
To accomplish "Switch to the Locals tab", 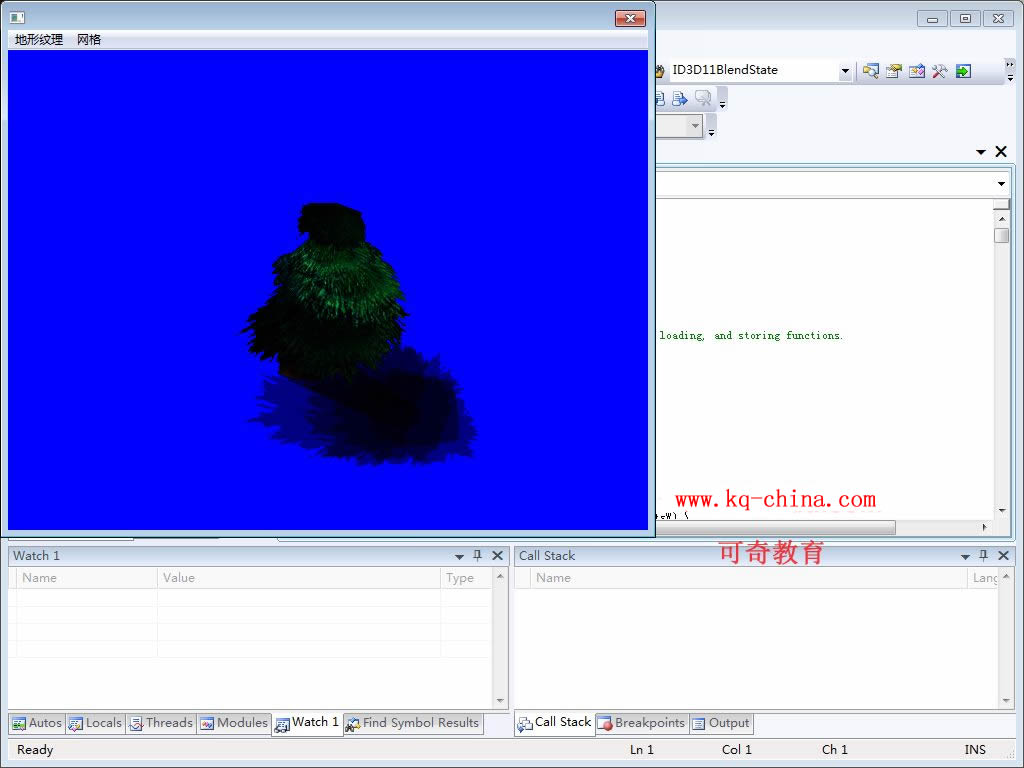I will coord(96,723).
